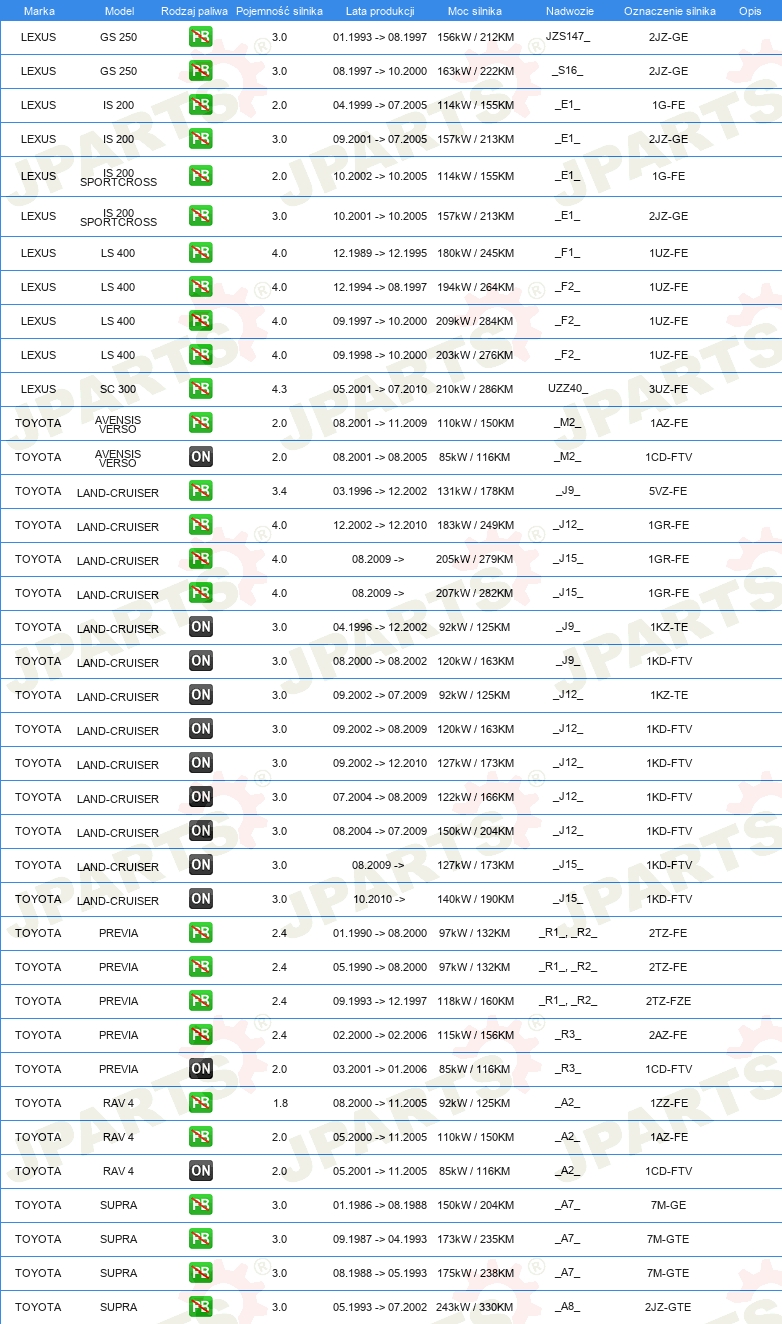The image size is (782, 1324).
Task: Click the 156kW / 212KM power cell
Action: [475, 37]
